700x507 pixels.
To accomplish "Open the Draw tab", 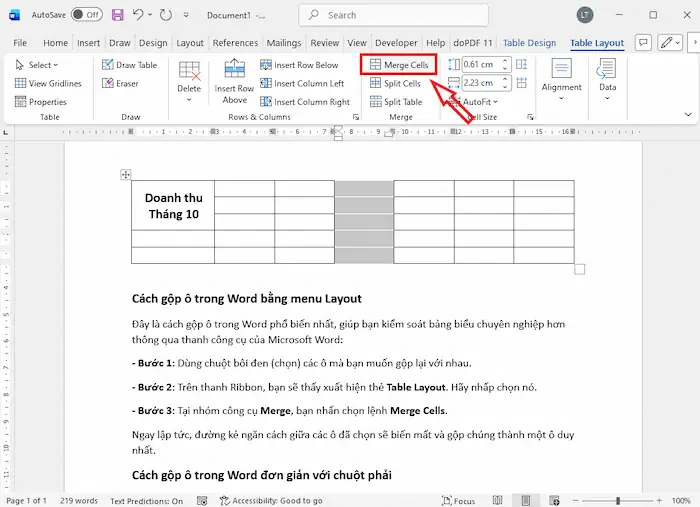I will [x=120, y=43].
